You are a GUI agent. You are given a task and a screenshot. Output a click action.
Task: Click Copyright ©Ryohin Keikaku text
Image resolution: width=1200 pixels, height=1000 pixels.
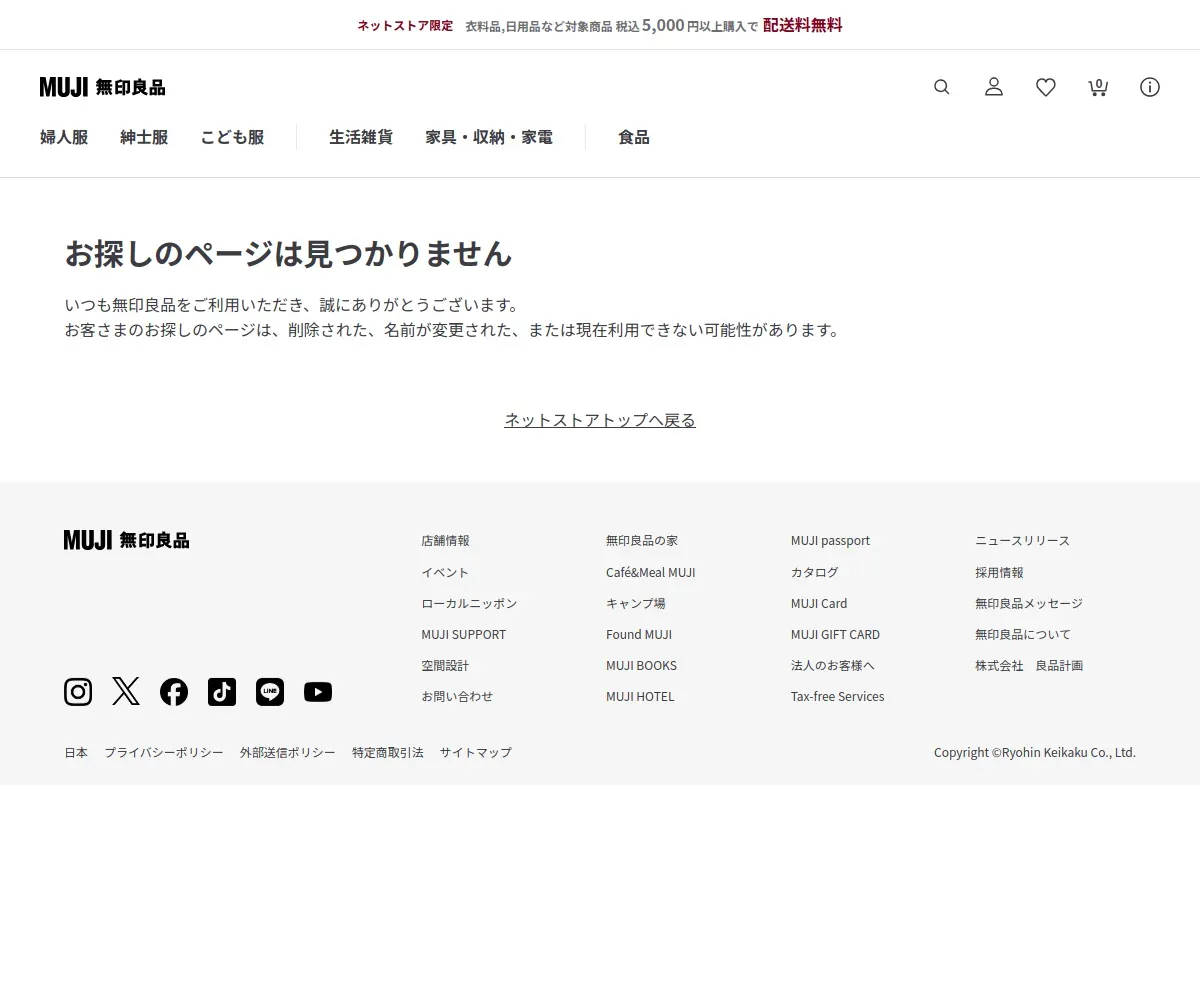[1035, 752]
